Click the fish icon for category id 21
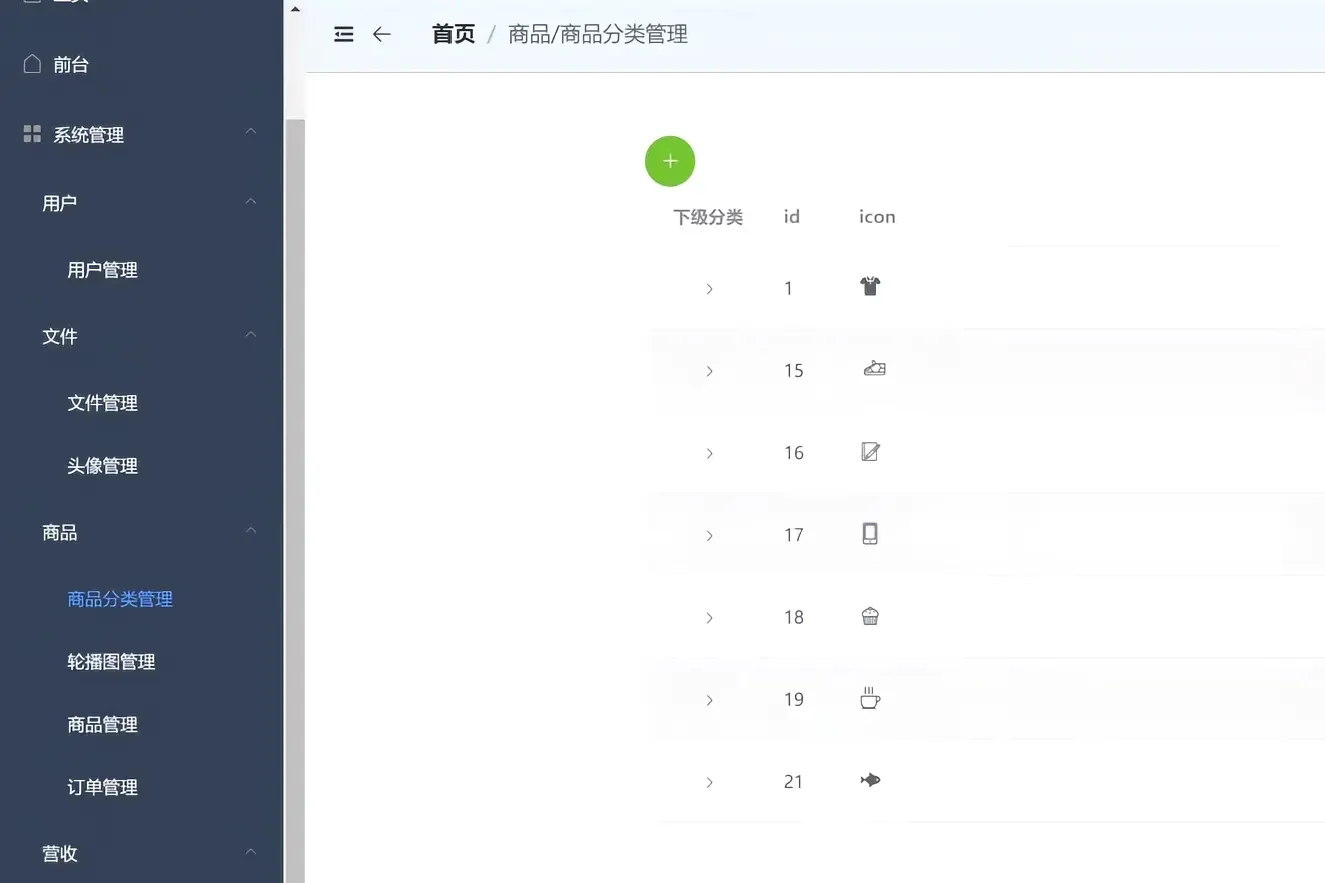 (869, 781)
